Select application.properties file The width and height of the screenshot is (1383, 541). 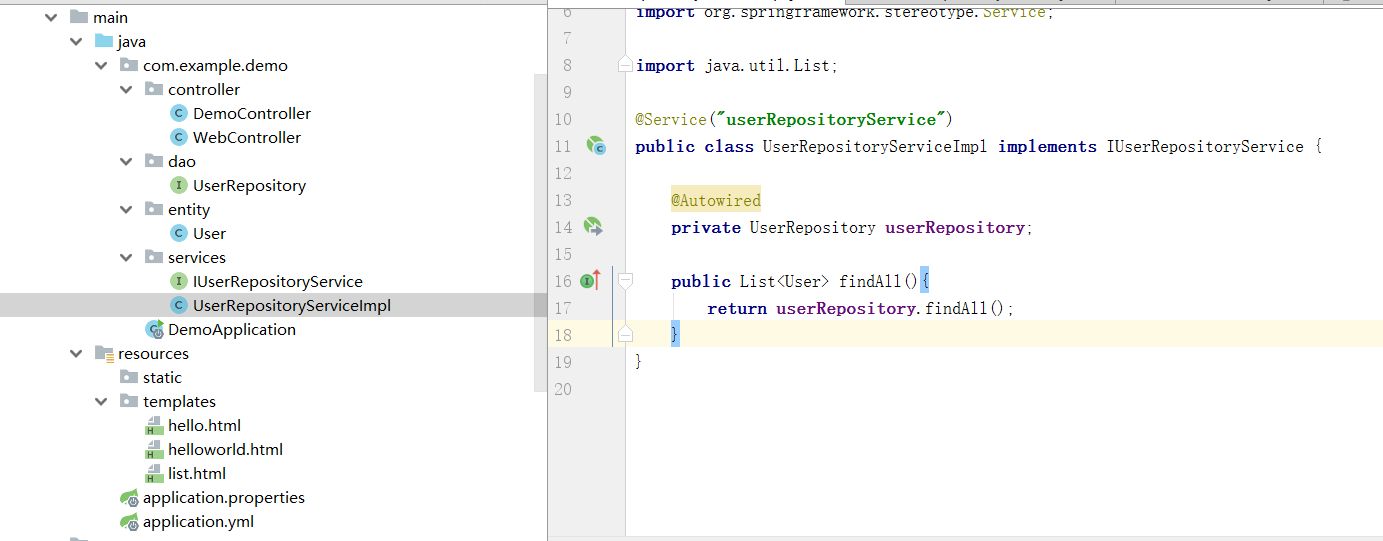(224, 497)
